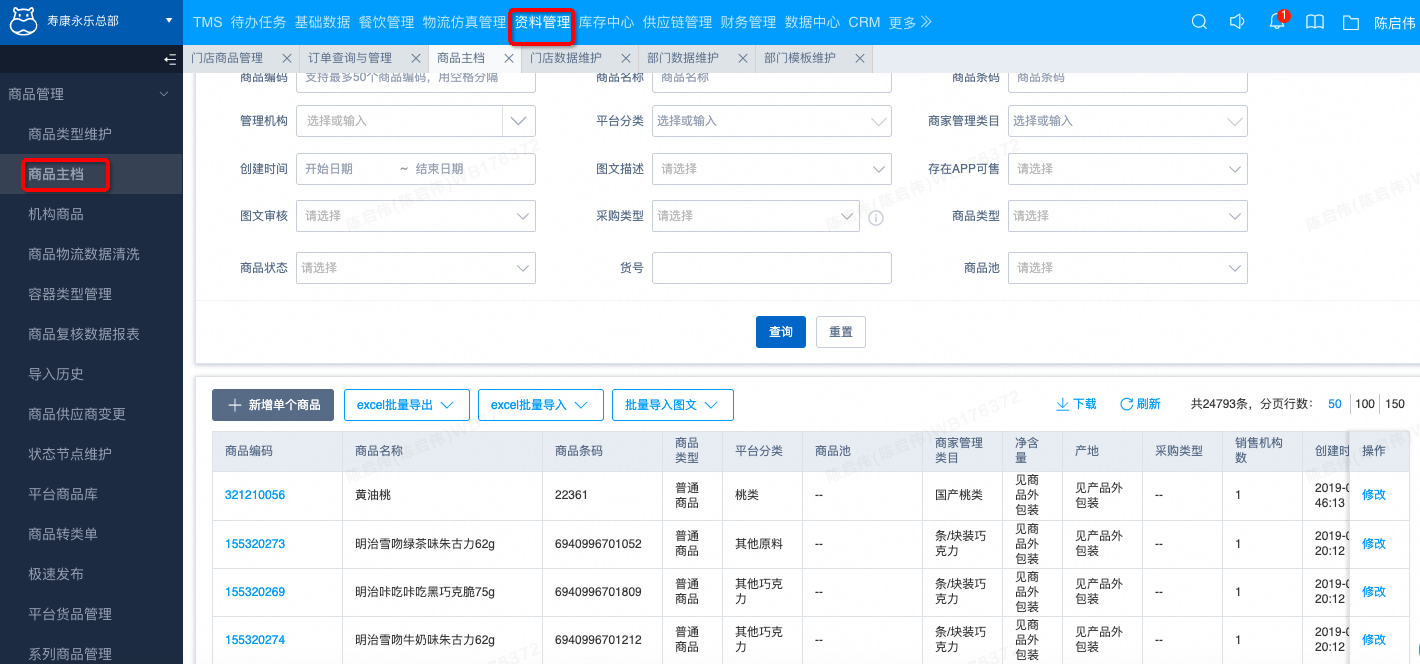
Task: Open TMS top menu
Action: point(208,22)
